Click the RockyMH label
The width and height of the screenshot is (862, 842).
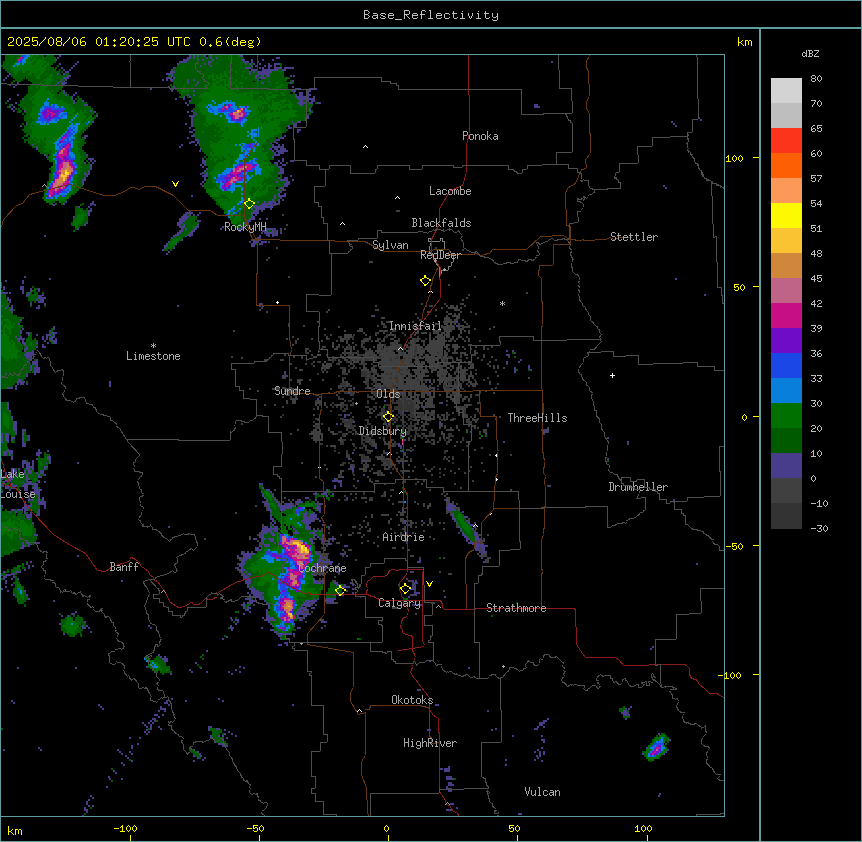tap(245, 227)
